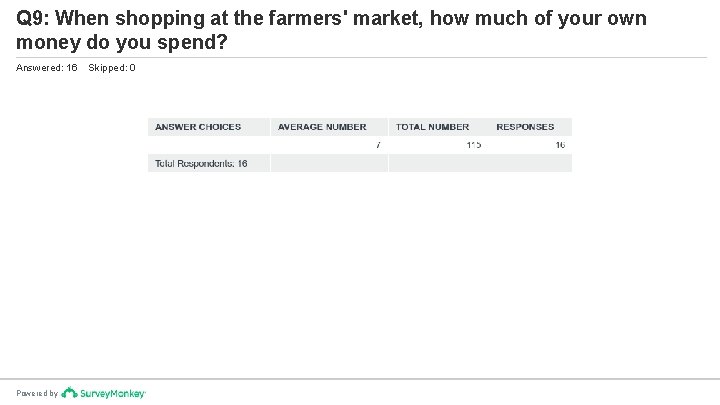Click the 'Answered: 16' label

47,68
